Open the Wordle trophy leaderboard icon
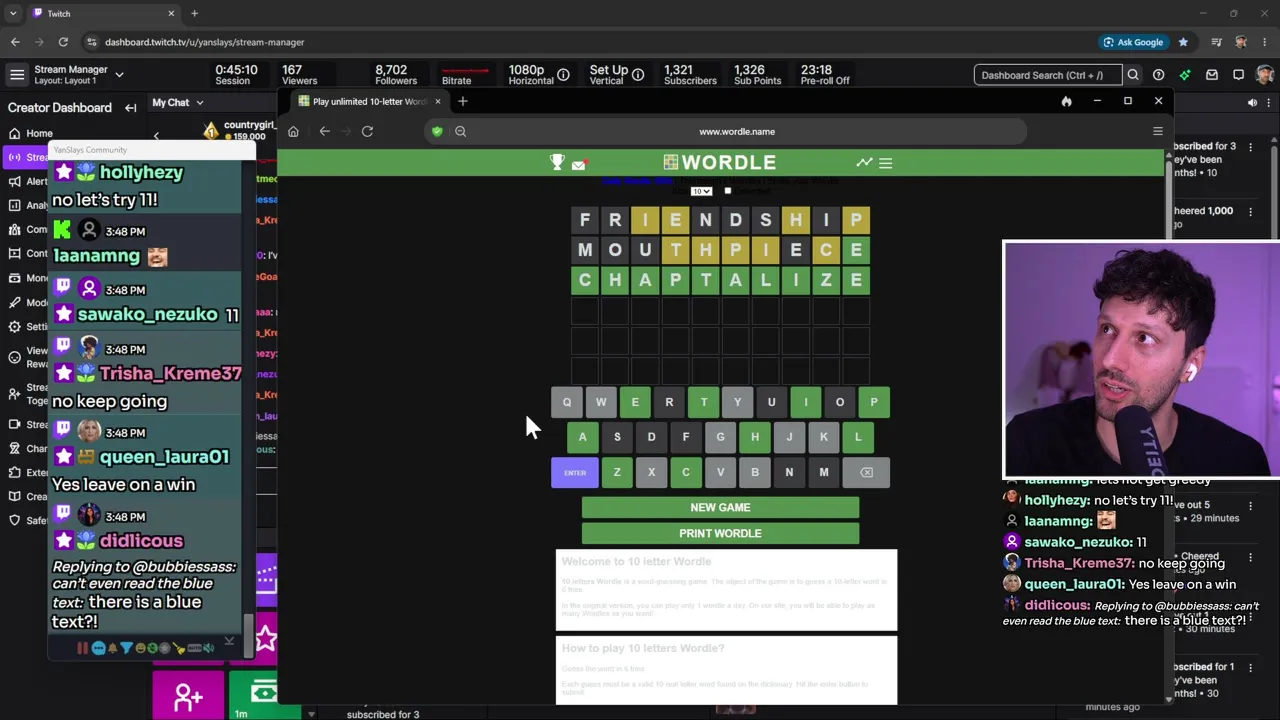Viewport: 1280px width, 720px height. tap(557, 162)
